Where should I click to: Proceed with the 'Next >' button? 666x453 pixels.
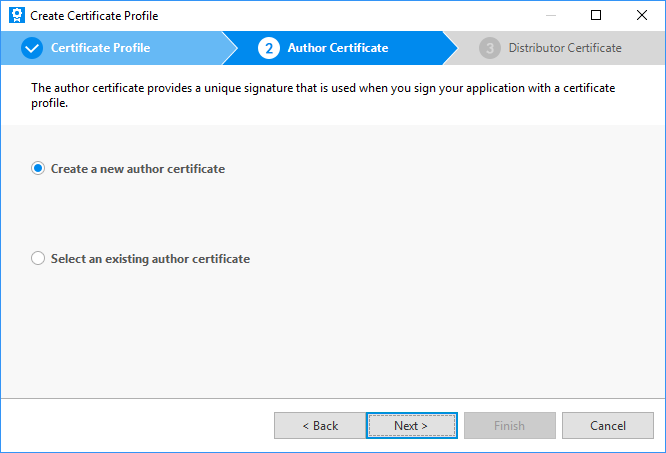click(x=411, y=426)
